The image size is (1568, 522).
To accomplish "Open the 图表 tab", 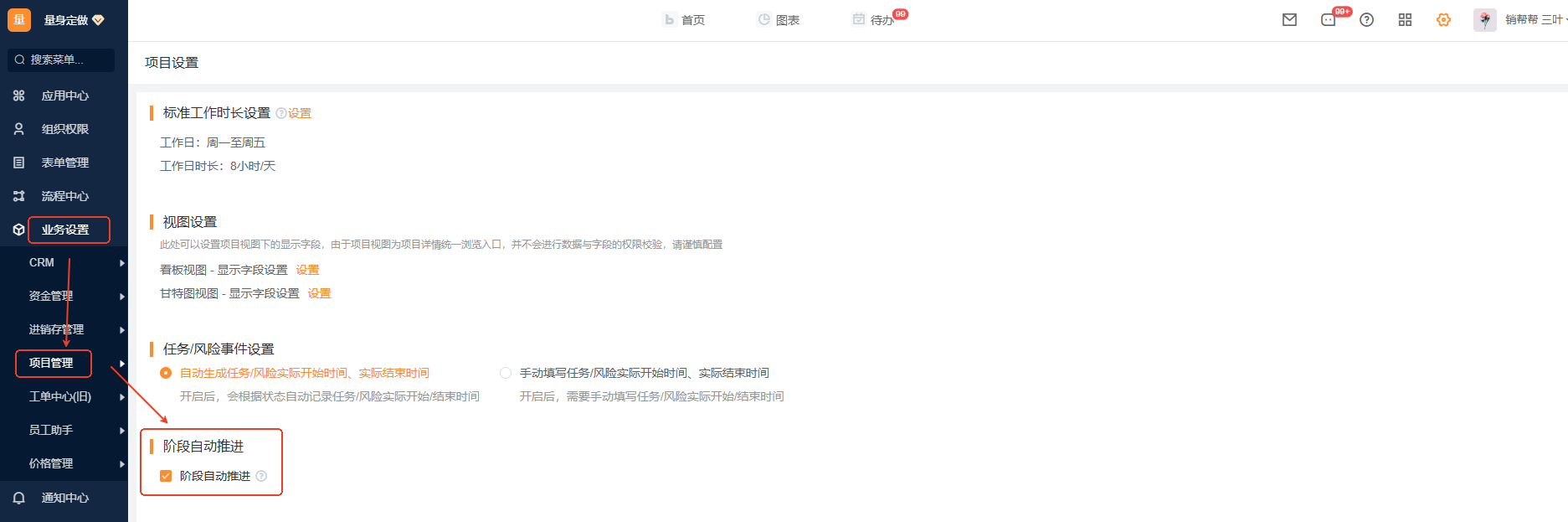I will [x=779, y=20].
